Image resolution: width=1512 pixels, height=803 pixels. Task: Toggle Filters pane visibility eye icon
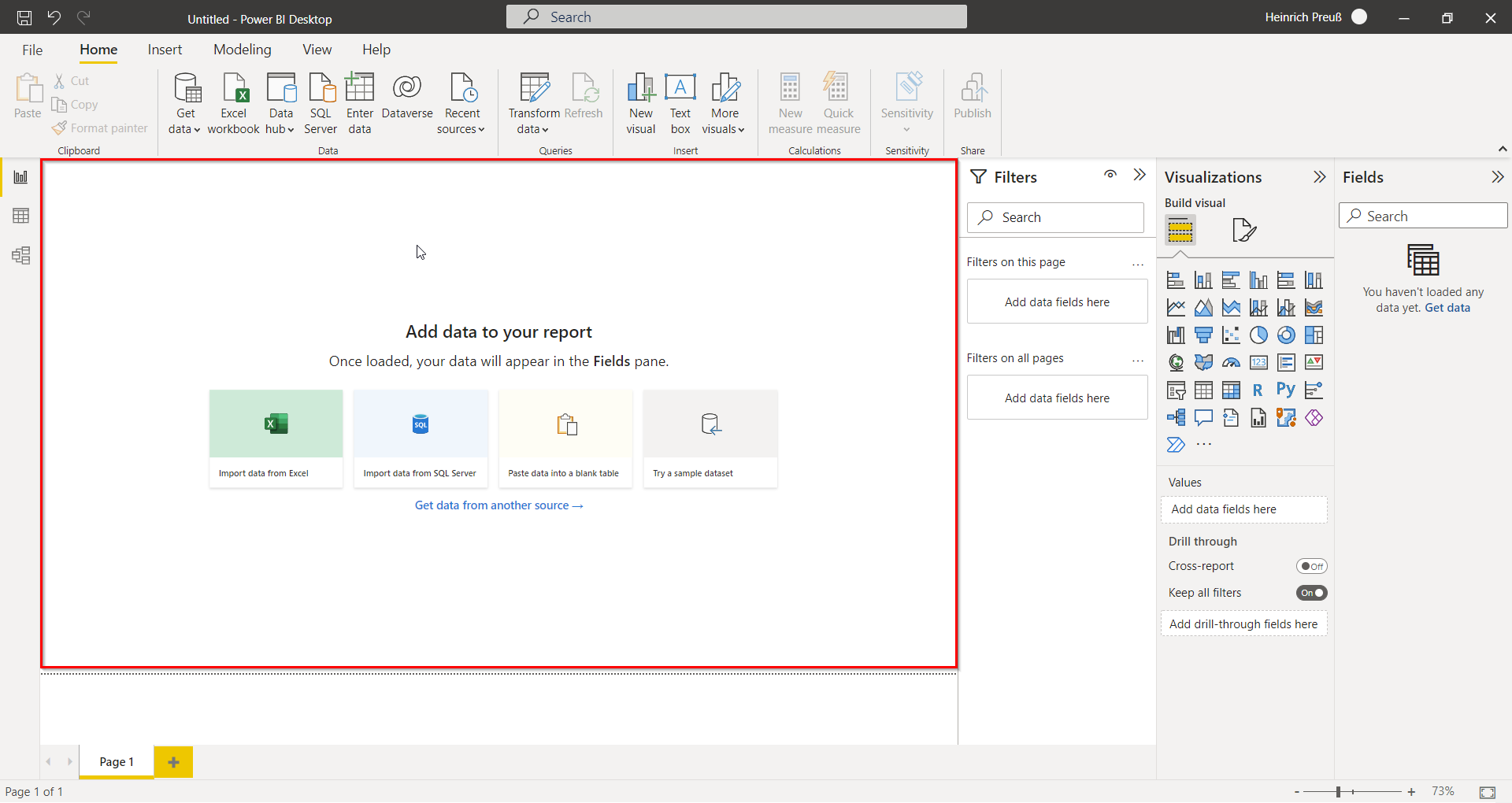click(1110, 175)
